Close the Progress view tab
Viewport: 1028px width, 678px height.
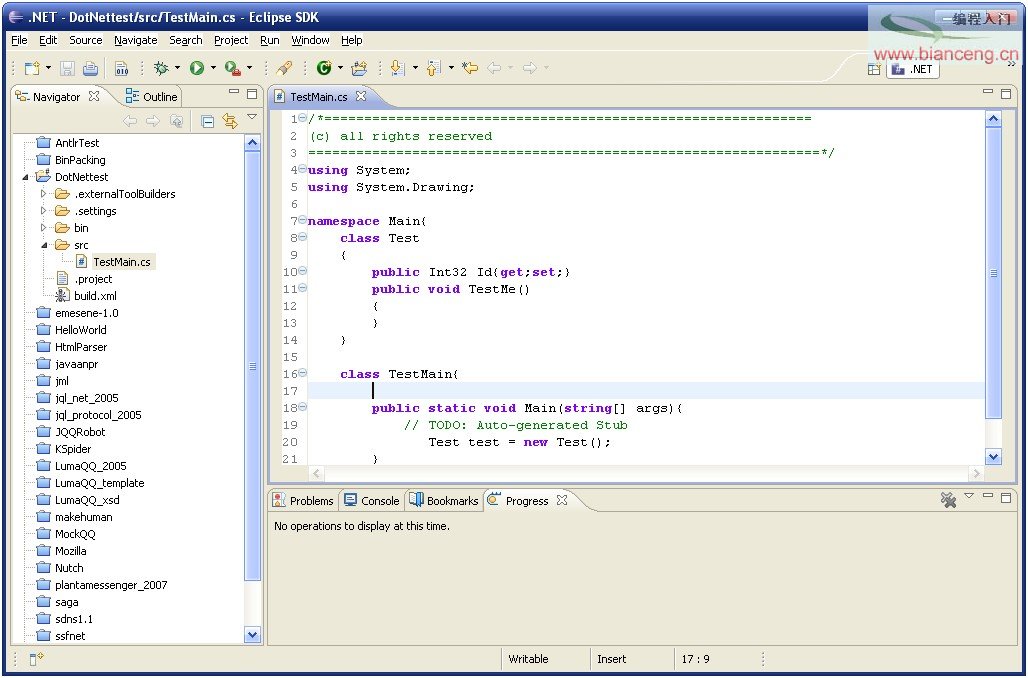[561, 500]
